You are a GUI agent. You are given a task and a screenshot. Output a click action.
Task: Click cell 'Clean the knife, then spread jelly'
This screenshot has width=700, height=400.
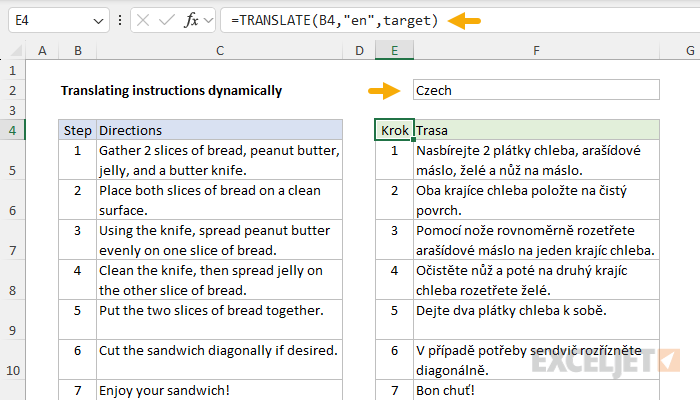(x=220, y=280)
